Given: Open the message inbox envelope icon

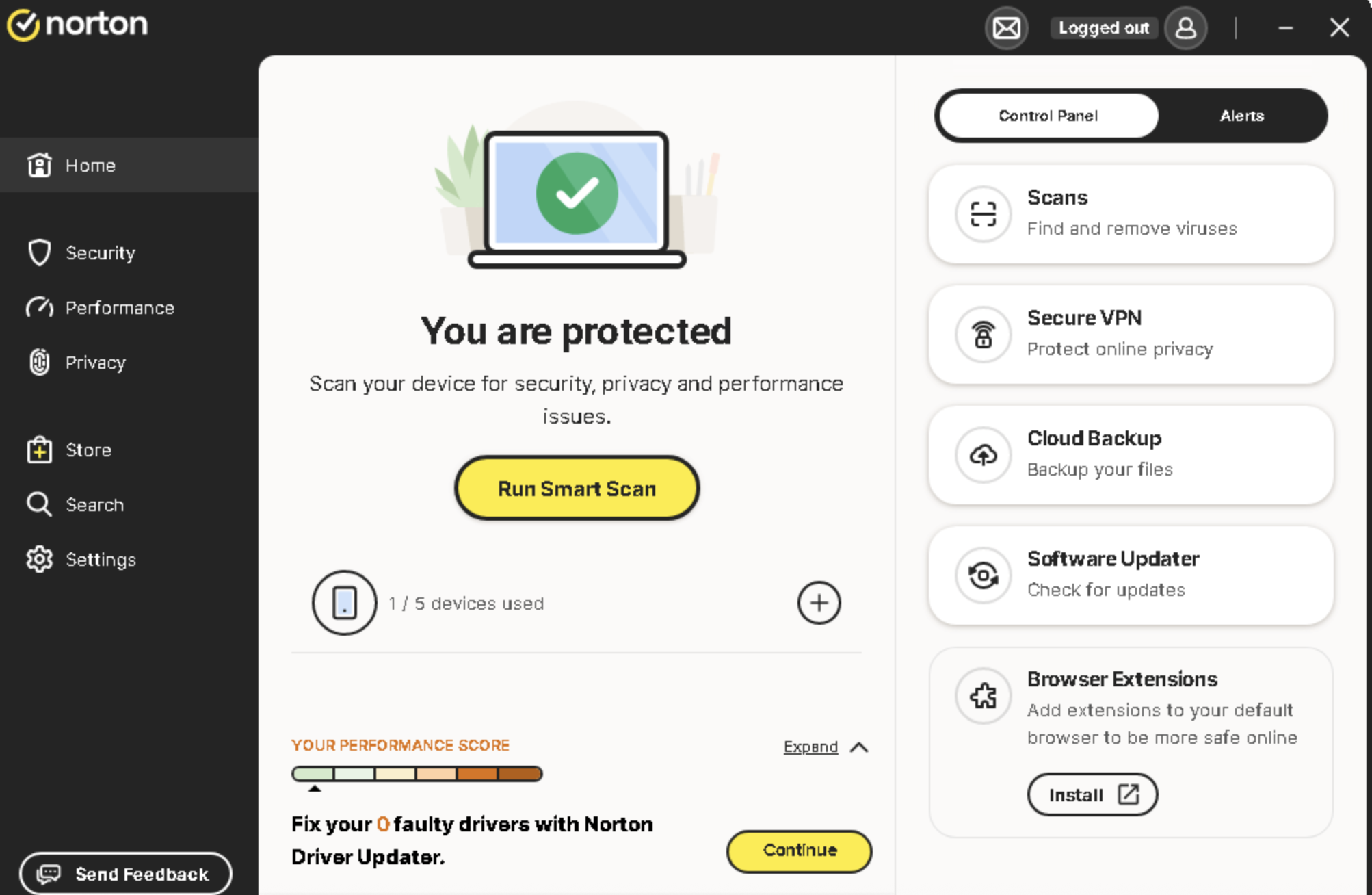Looking at the screenshot, I should pos(1005,27).
